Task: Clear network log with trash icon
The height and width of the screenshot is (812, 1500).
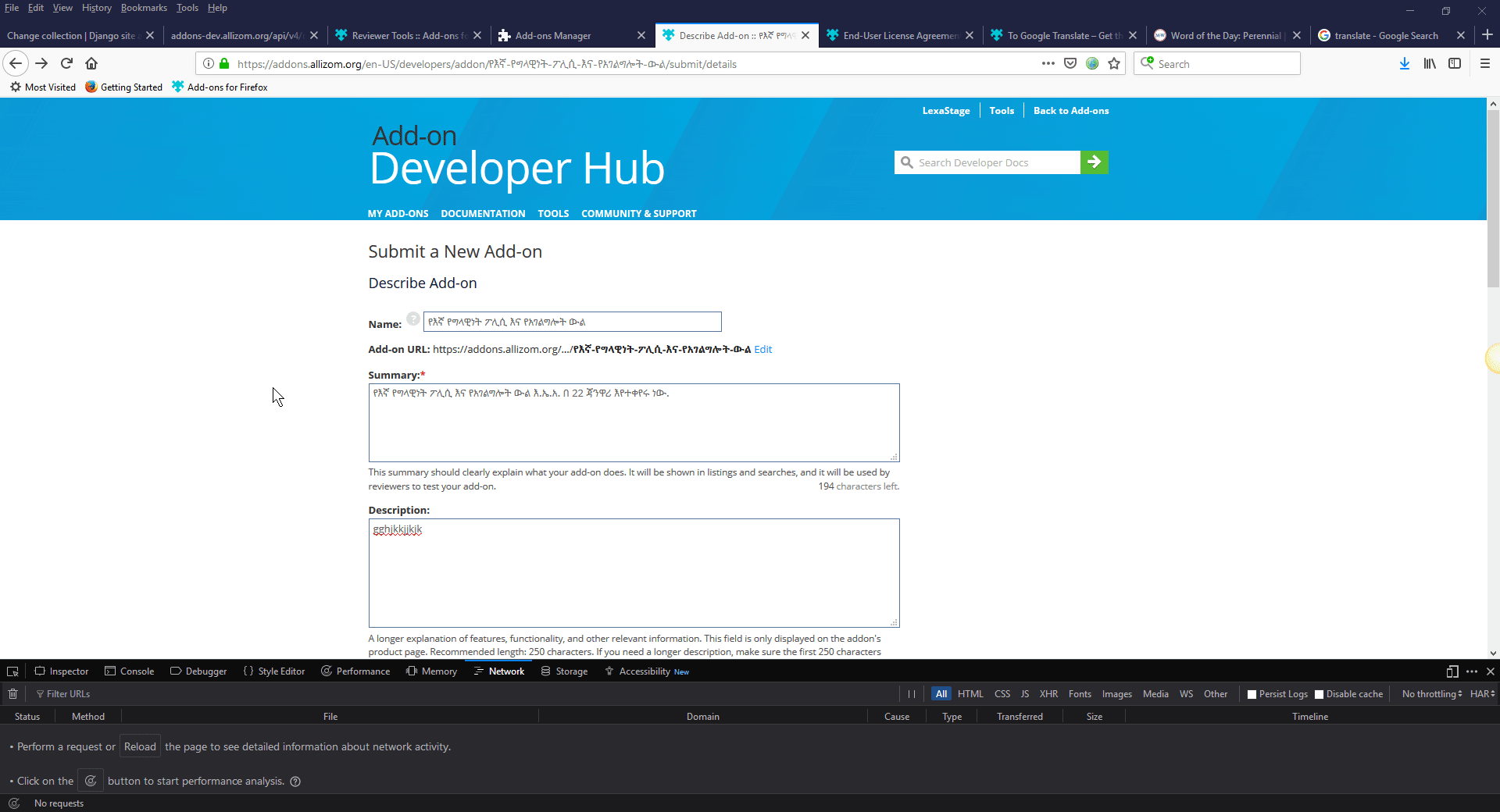Action: [x=12, y=694]
